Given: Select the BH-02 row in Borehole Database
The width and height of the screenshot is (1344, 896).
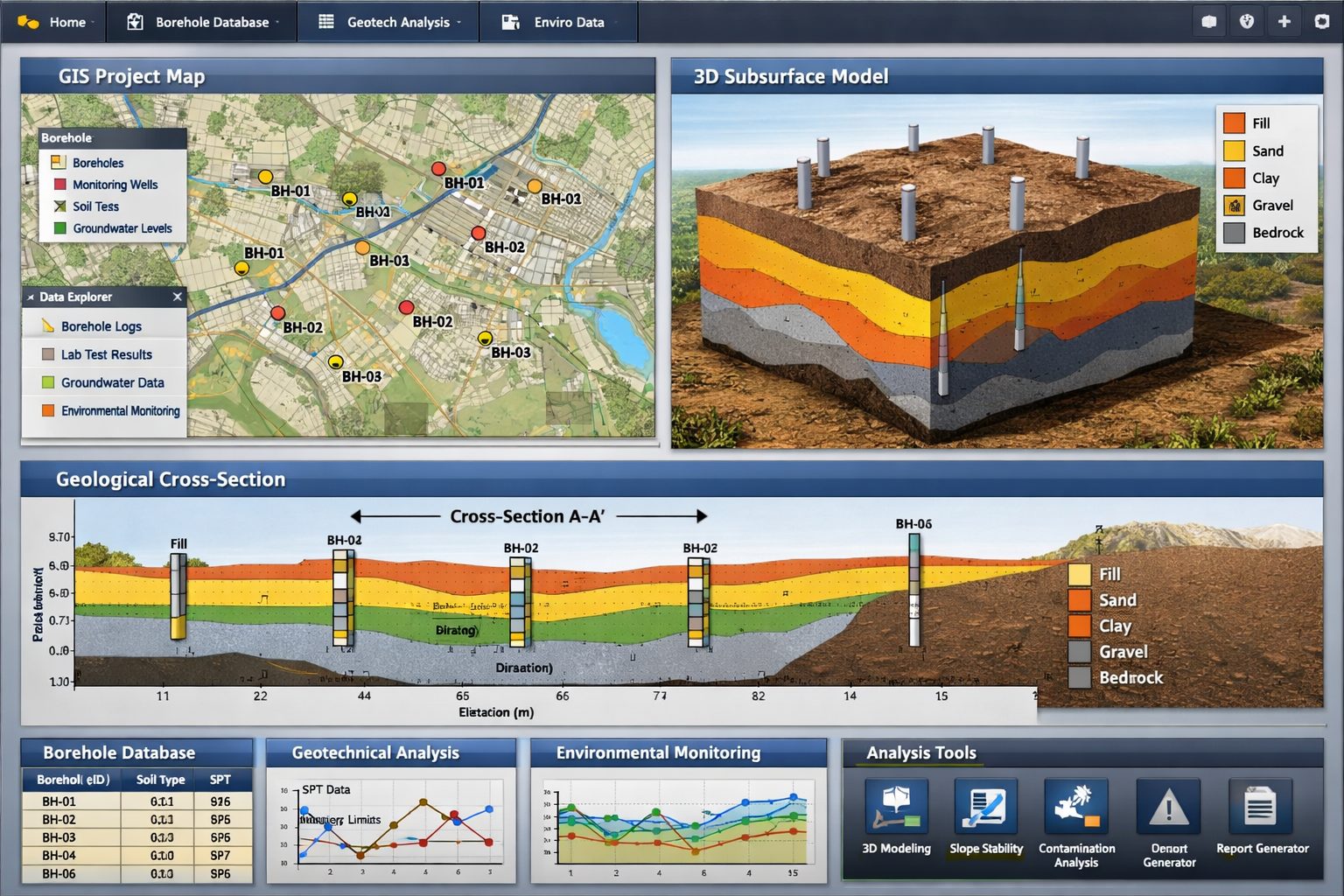Looking at the screenshot, I should coord(136,820).
